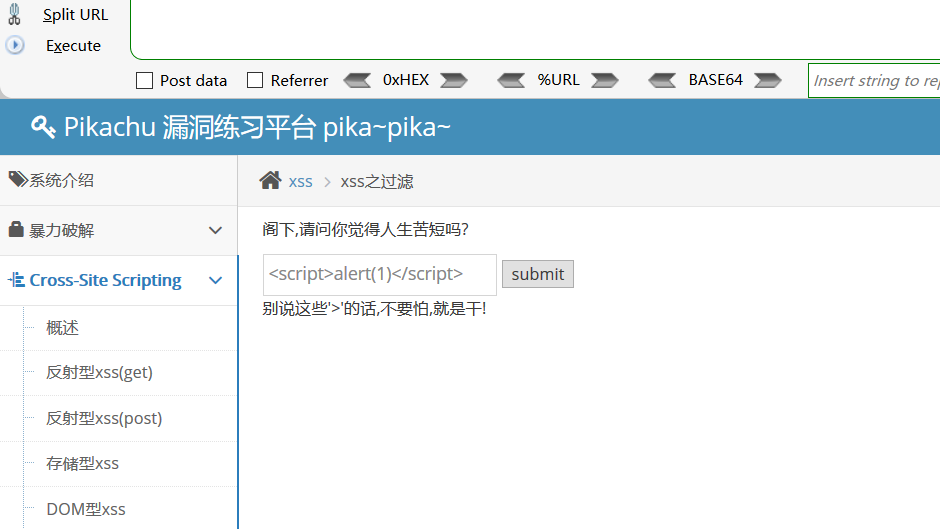Click the xss breadcrumb link
Screen dimensions: 940x529
300,182
